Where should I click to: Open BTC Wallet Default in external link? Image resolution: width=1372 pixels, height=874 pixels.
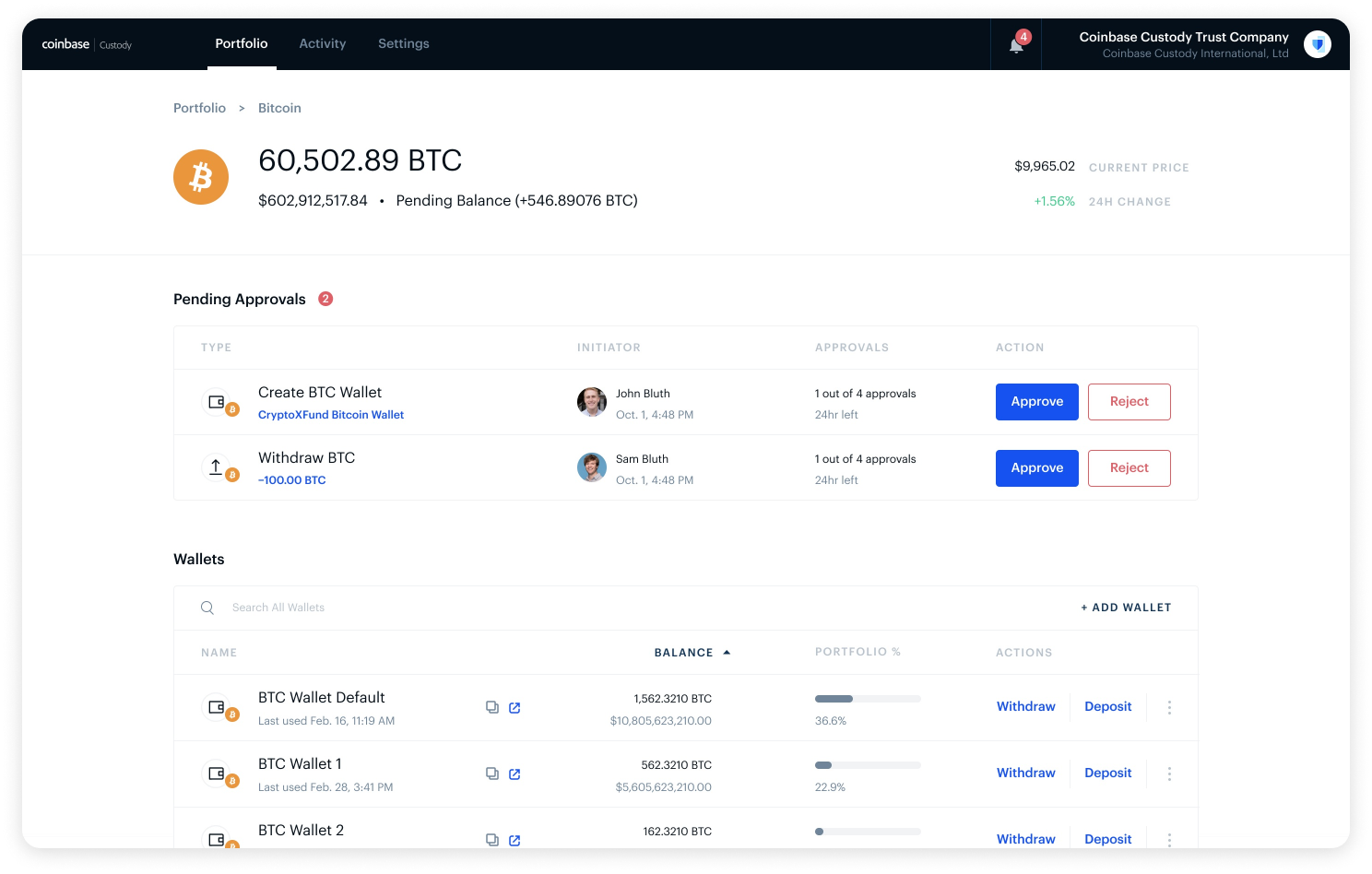point(514,708)
